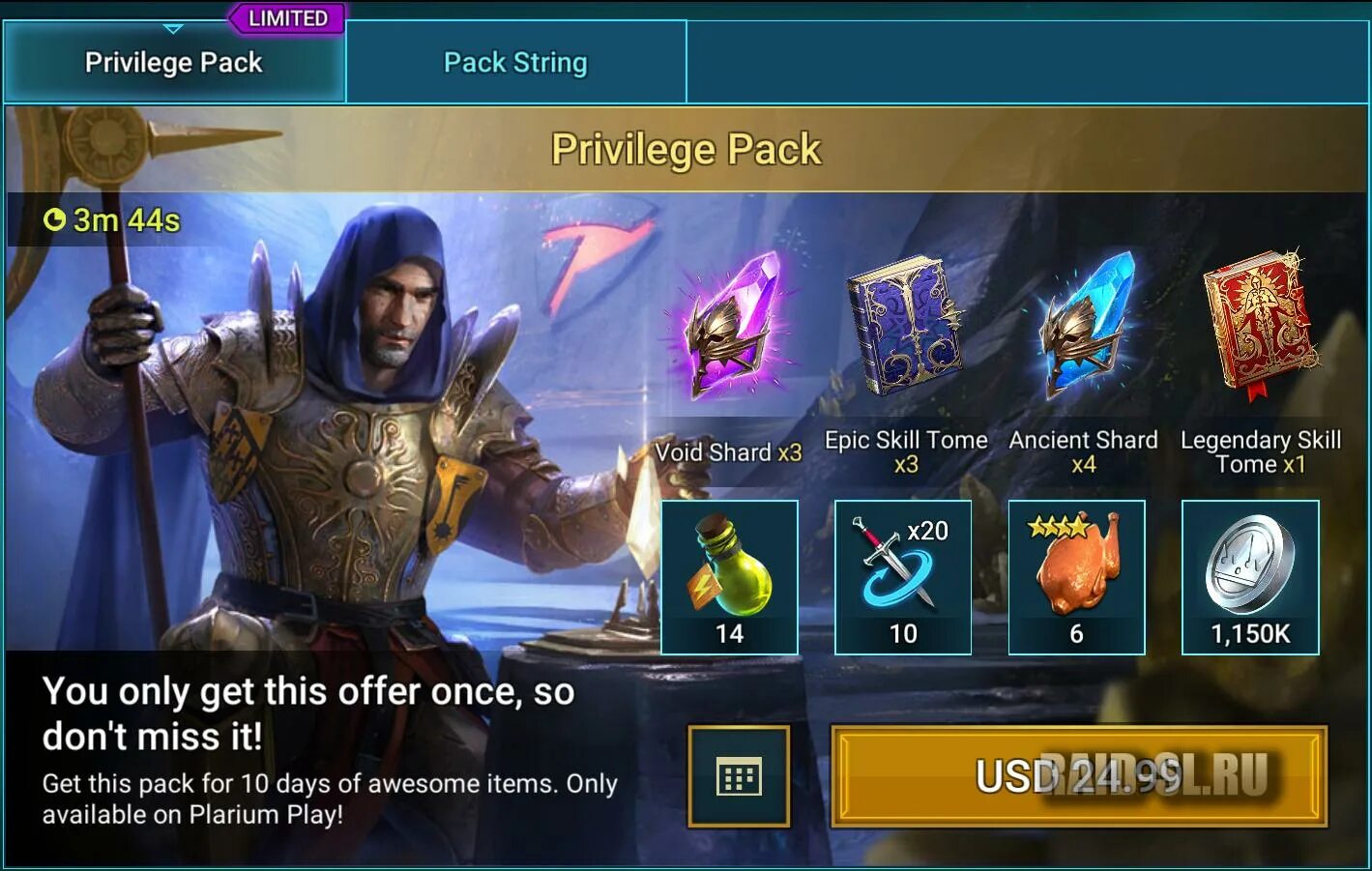
Task: Click the LIMITED badge on the tab
Action: click(287, 18)
